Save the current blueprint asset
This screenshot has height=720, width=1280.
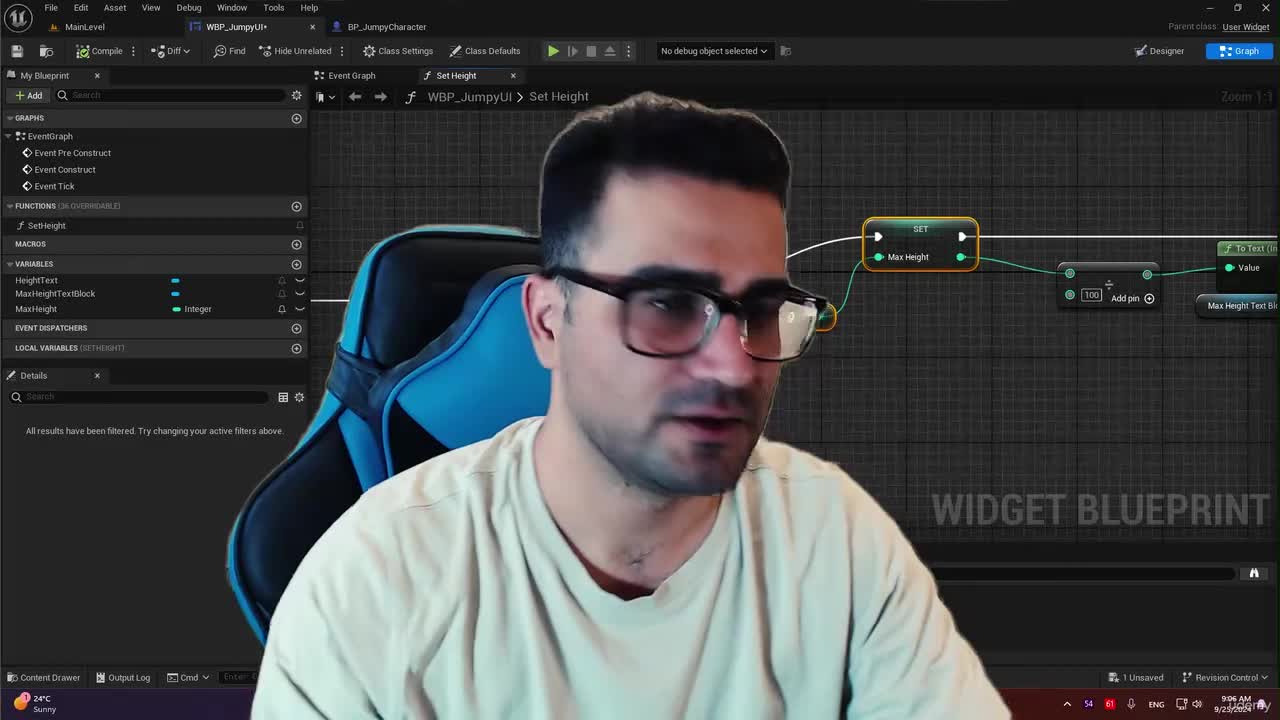click(17, 51)
